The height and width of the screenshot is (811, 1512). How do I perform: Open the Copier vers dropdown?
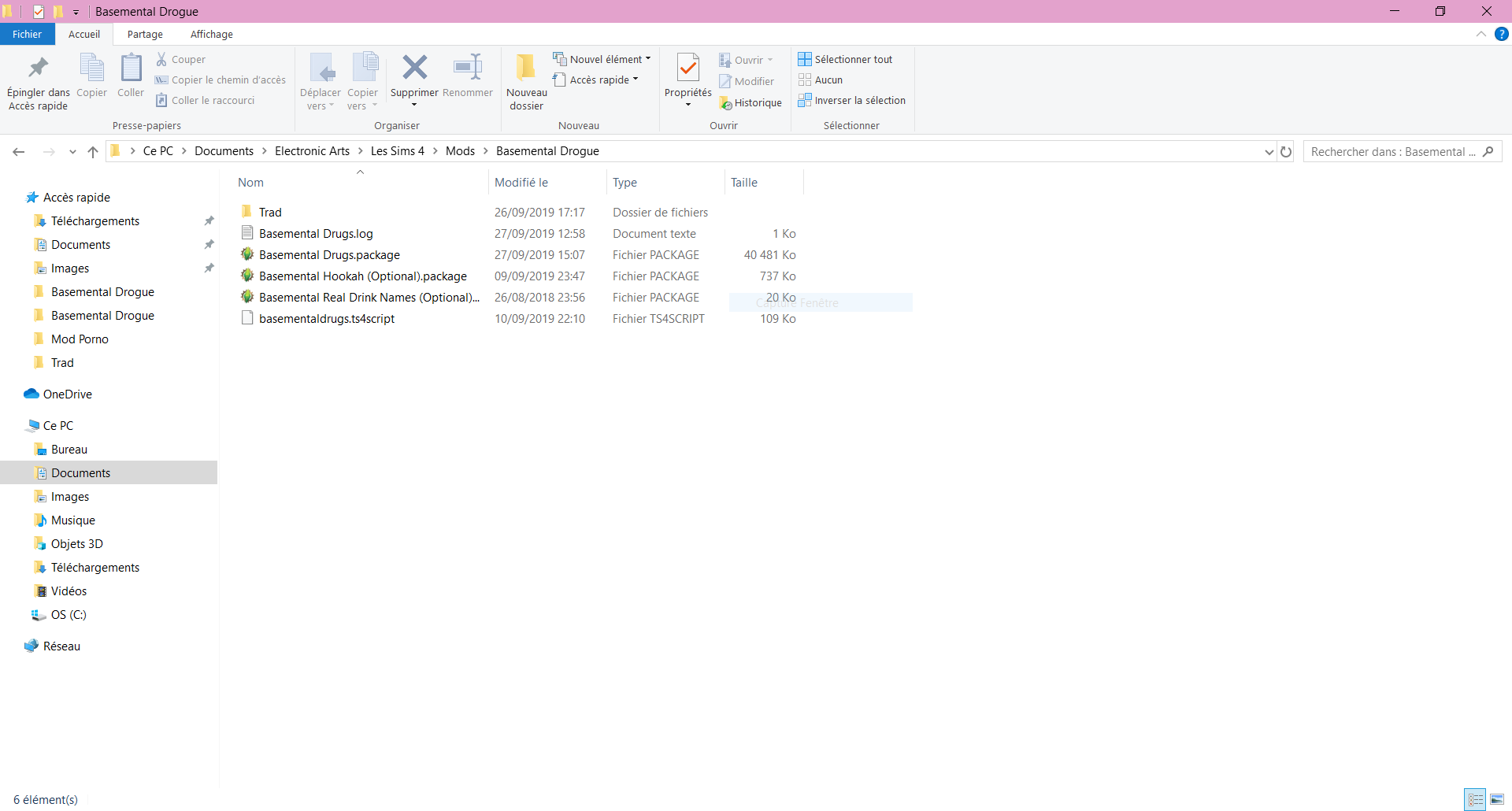[x=362, y=99]
